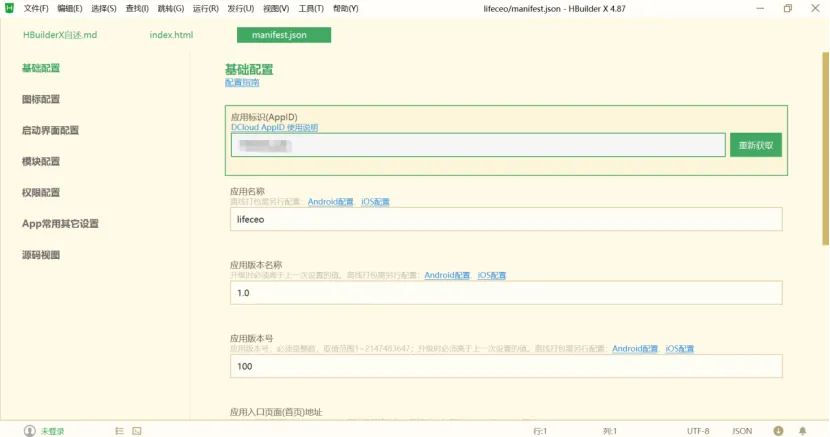Open the 跳转(G) menu
Image resolution: width=830 pixels, height=437 pixels.
171,8
